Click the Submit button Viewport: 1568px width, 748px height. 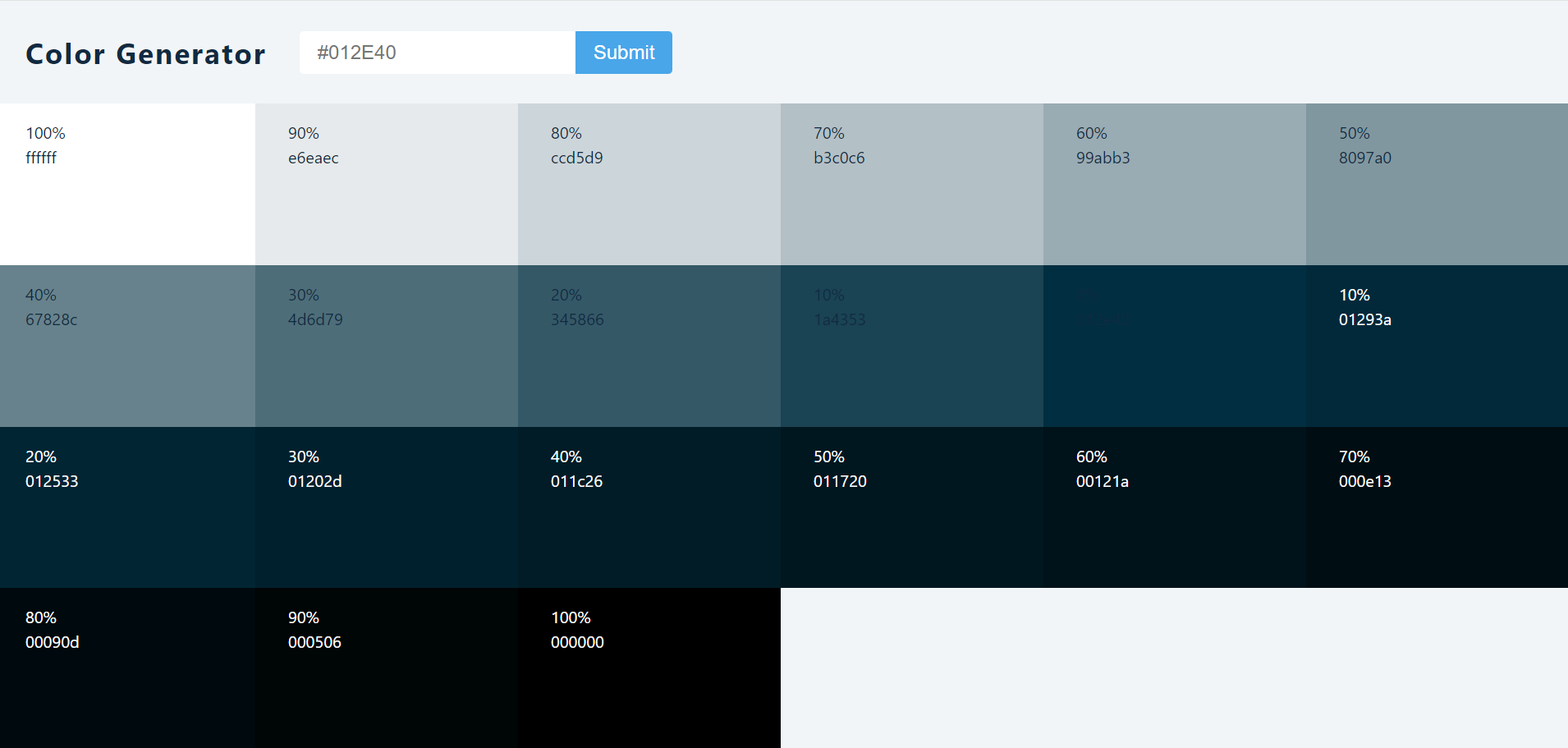pyautogui.click(x=623, y=53)
